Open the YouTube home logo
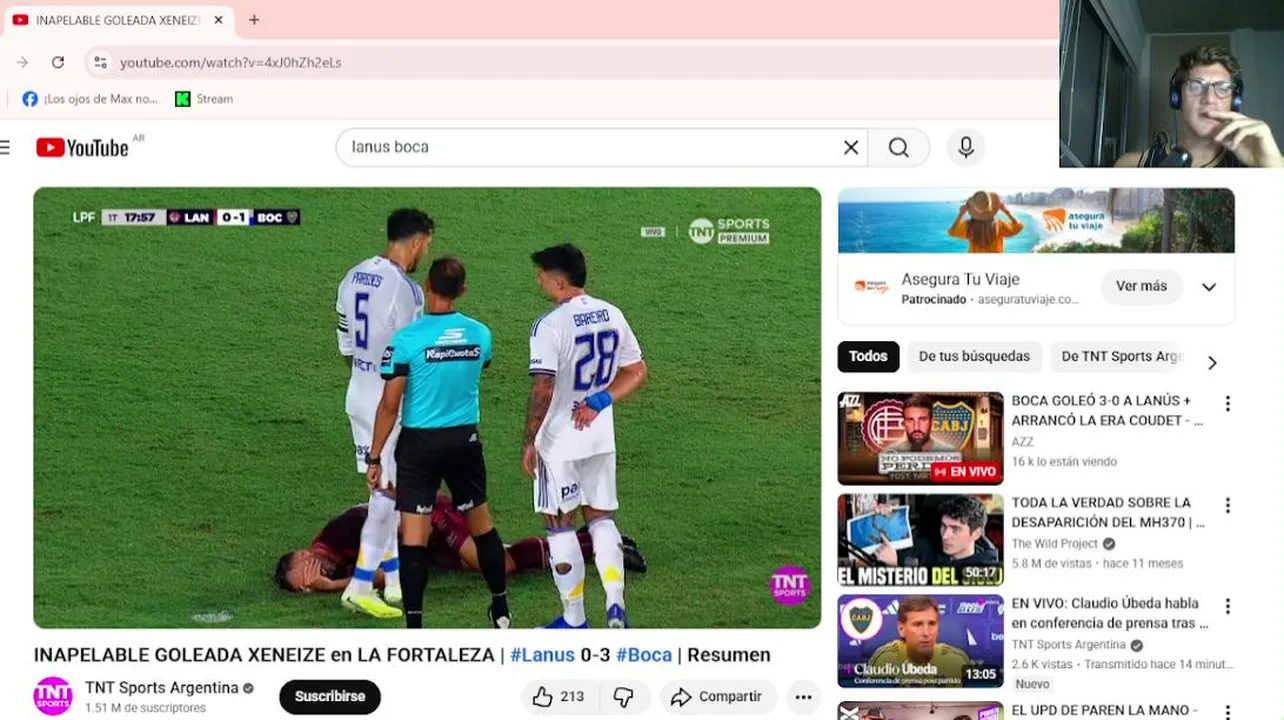The height and width of the screenshot is (720, 1284). point(83,147)
